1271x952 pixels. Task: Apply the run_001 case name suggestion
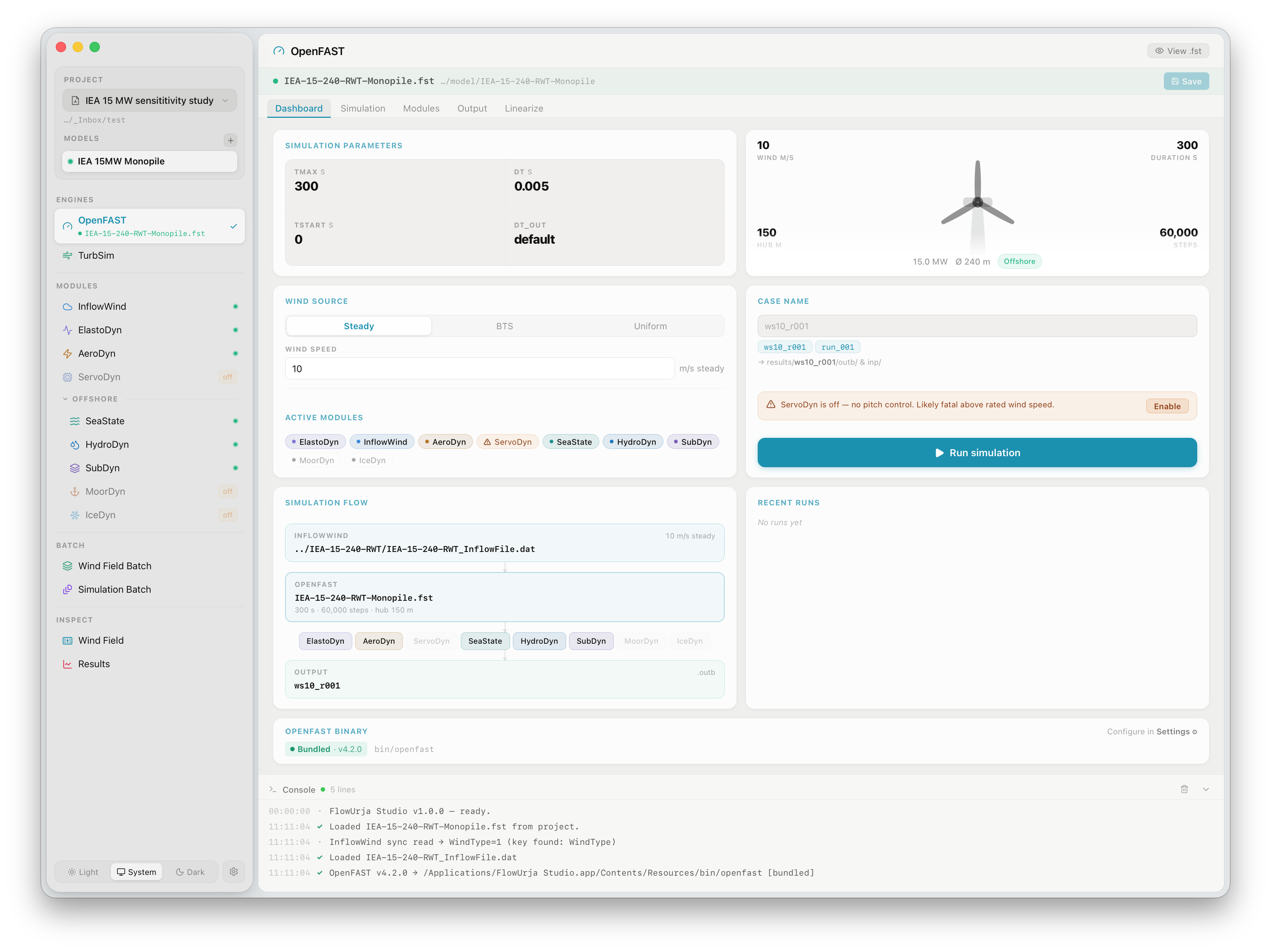[x=837, y=347]
